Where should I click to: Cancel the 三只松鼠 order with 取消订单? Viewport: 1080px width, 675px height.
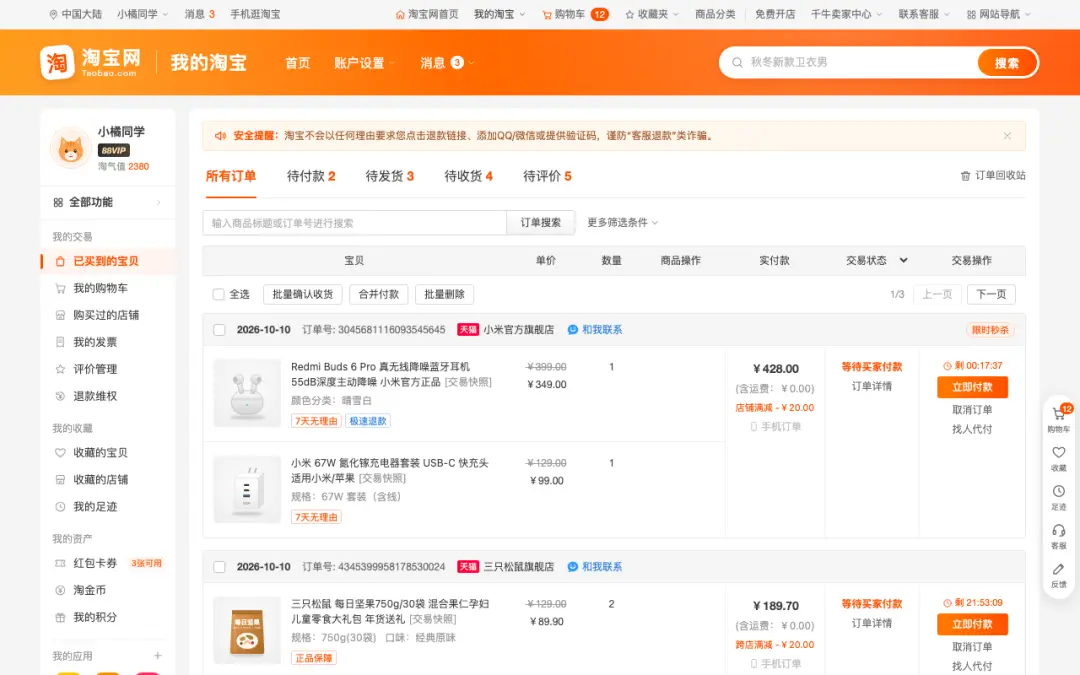point(972,647)
